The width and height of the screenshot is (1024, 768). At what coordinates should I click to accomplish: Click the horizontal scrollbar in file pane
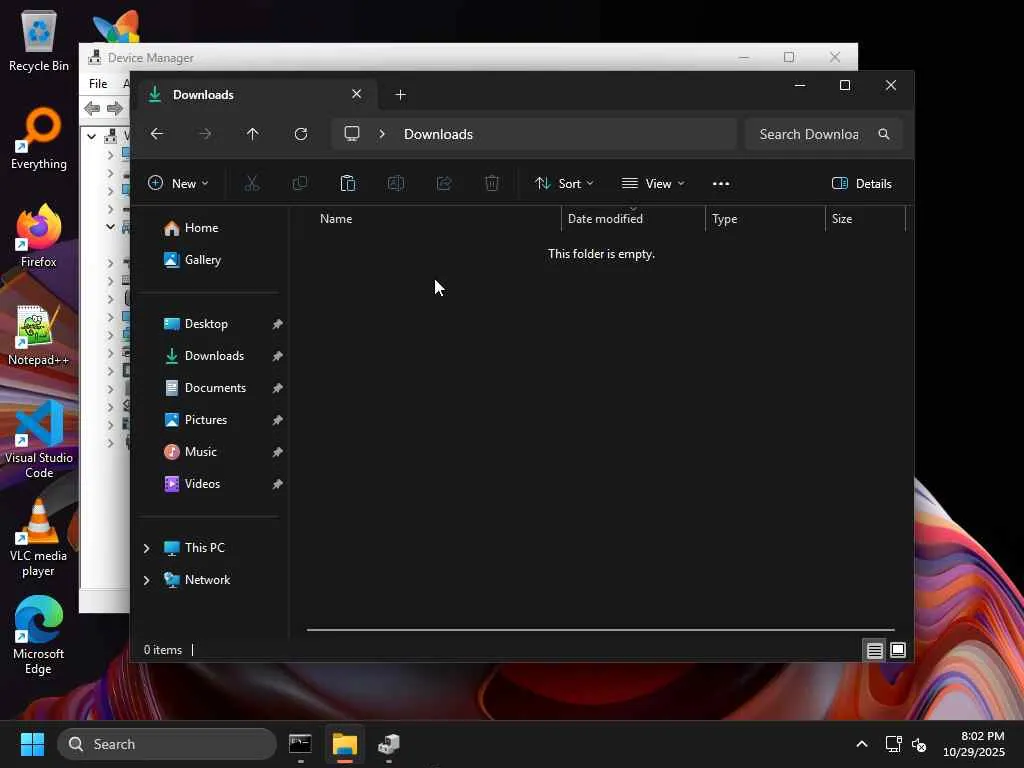click(x=600, y=630)
